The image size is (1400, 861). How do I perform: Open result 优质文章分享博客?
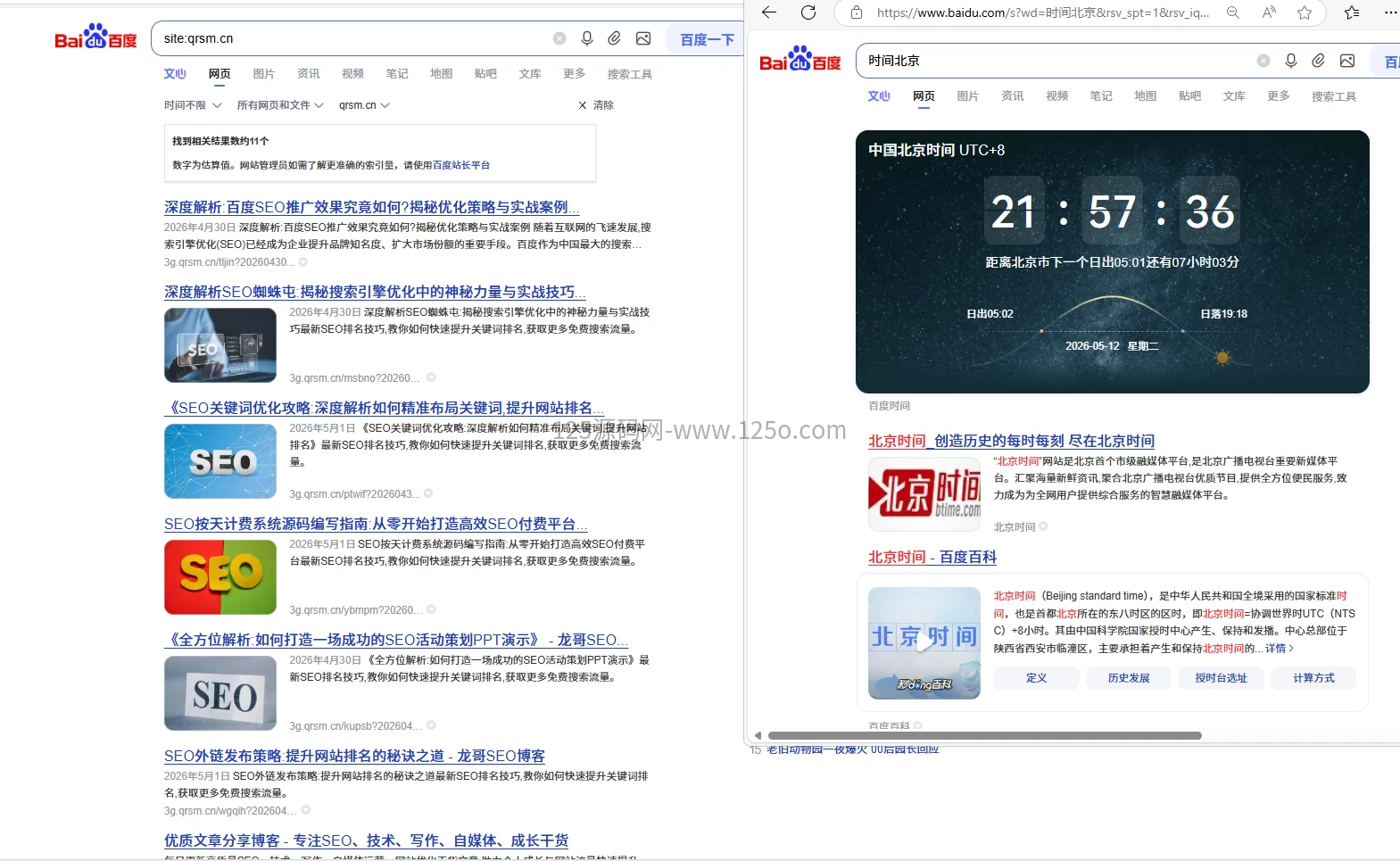pyautogui.click(x=366, y=840)
